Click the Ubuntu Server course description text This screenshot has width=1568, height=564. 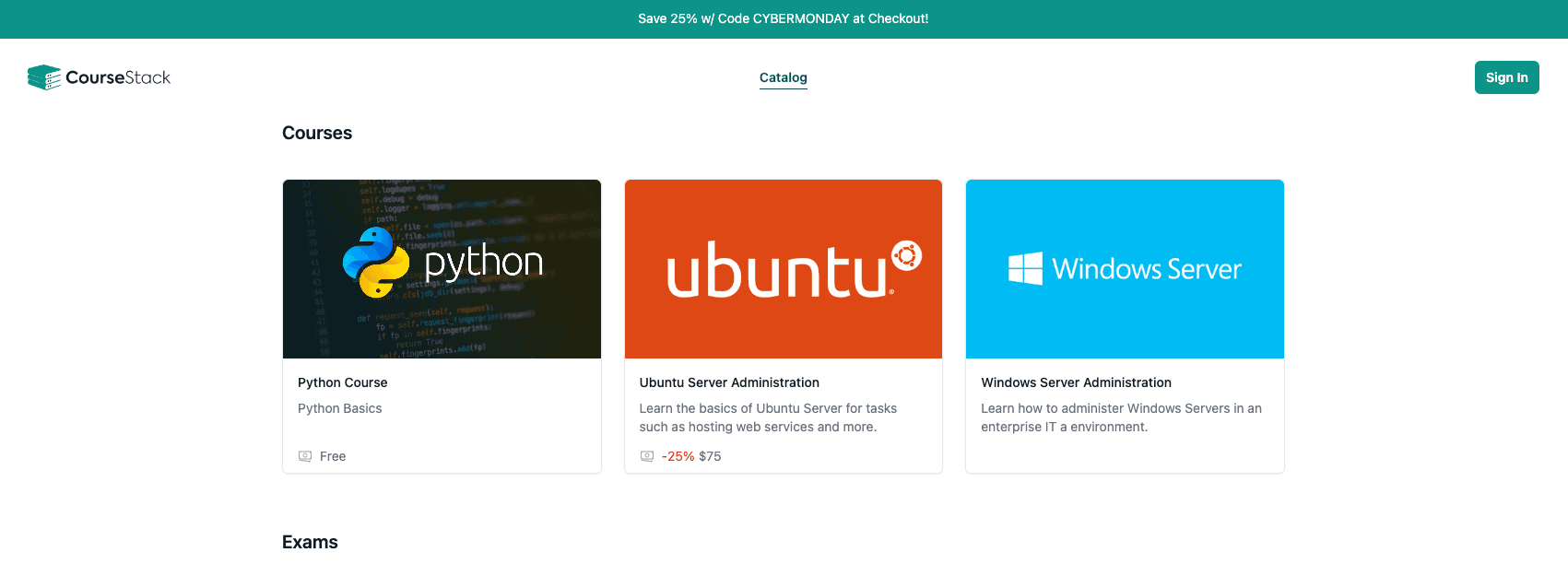(x=768, y=417)
